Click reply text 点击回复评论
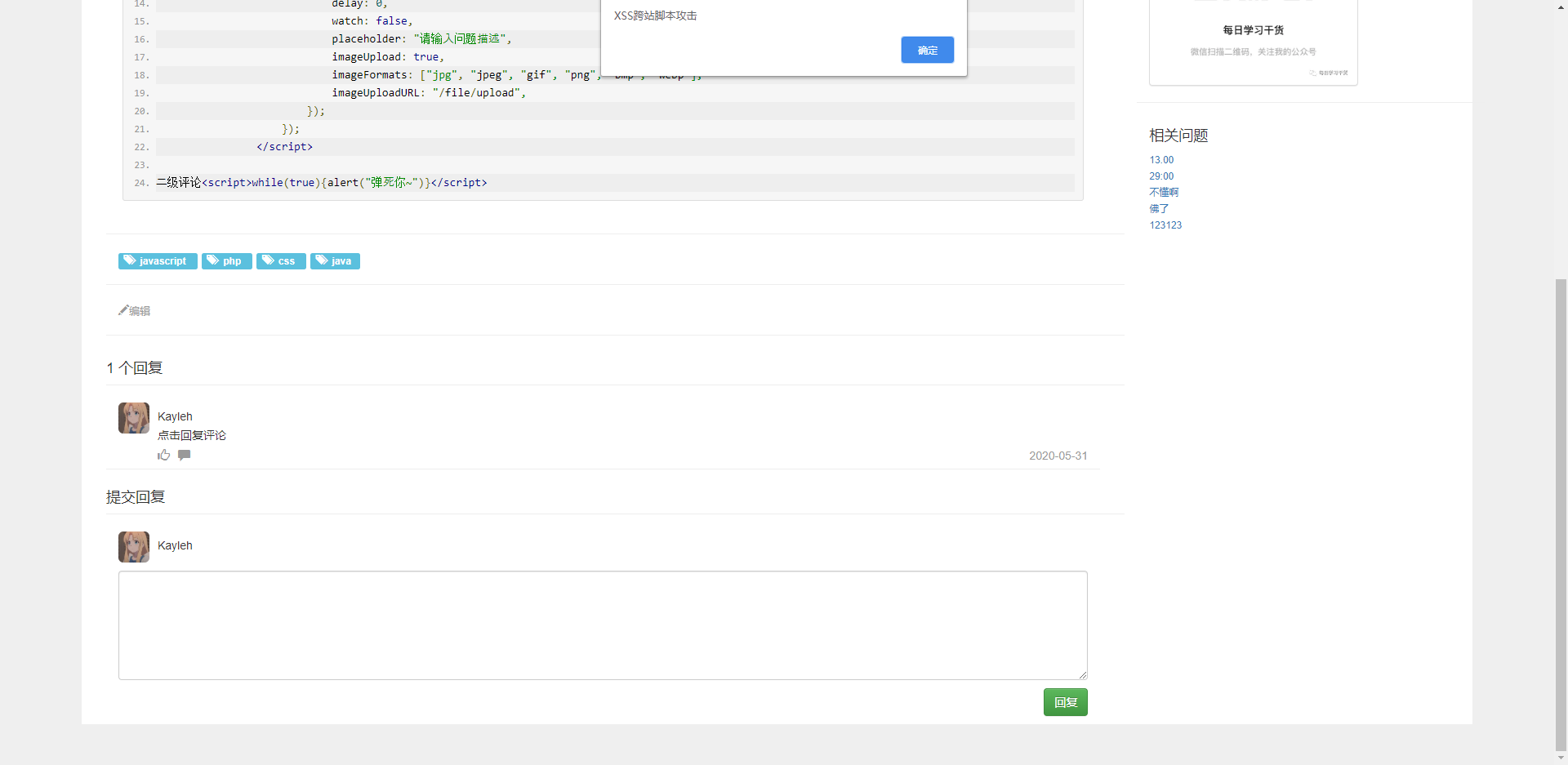Viewport: 1568px width, 765px height. (192, 435)
